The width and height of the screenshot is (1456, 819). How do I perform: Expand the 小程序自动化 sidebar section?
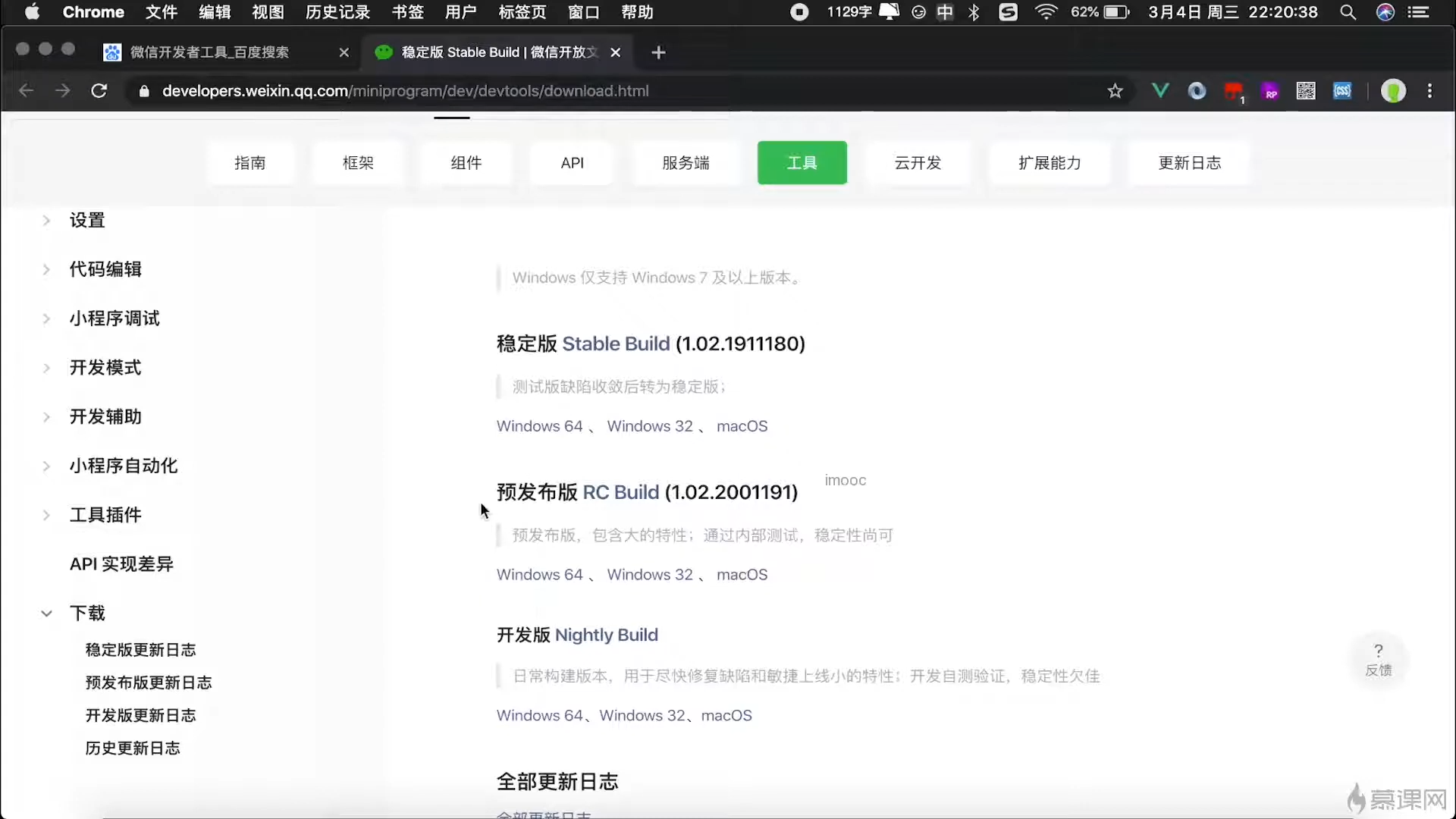pos(46,466)
